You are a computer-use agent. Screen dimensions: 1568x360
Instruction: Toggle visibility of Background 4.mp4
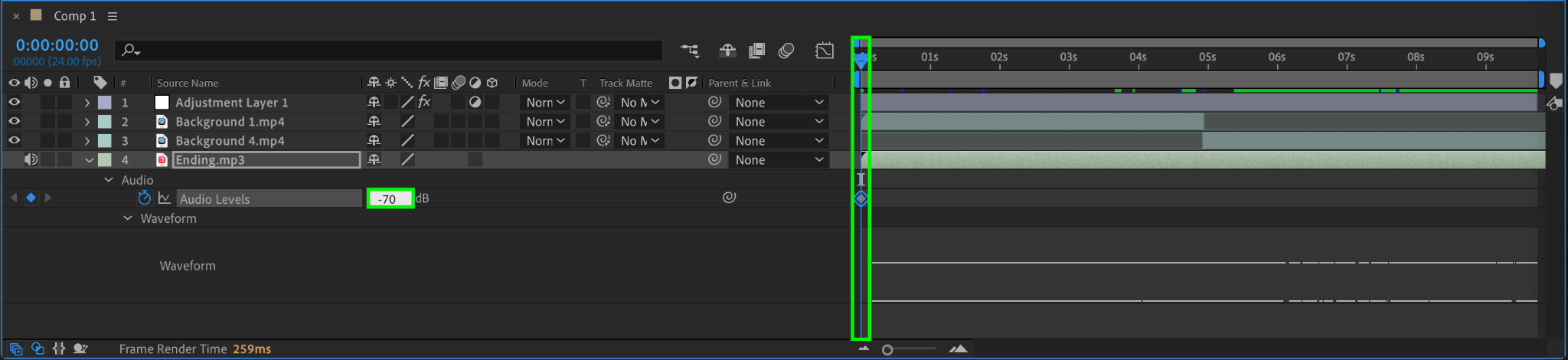point(14,140)
